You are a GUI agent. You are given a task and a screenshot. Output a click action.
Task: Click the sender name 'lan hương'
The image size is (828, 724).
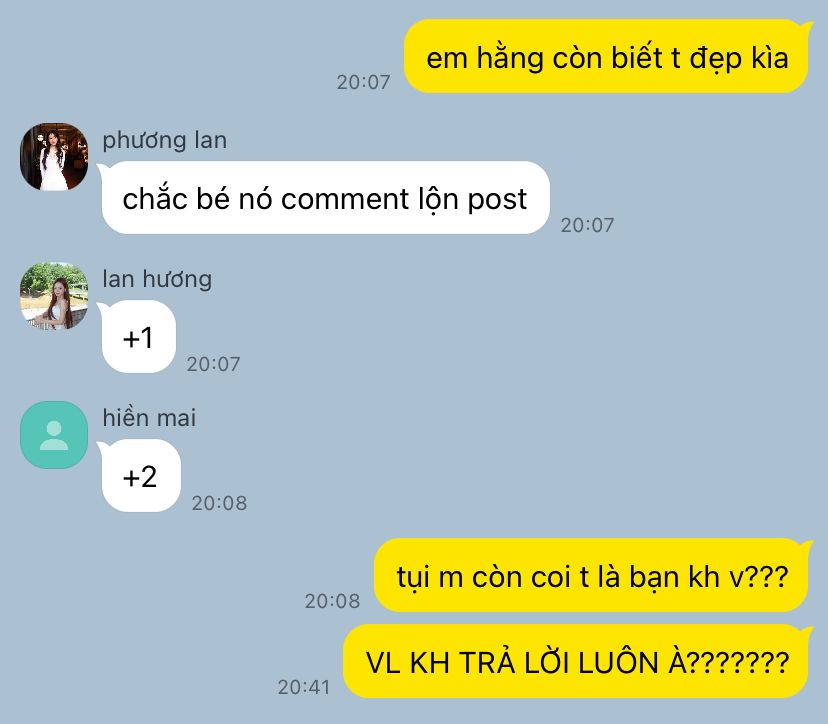point(157,279)
